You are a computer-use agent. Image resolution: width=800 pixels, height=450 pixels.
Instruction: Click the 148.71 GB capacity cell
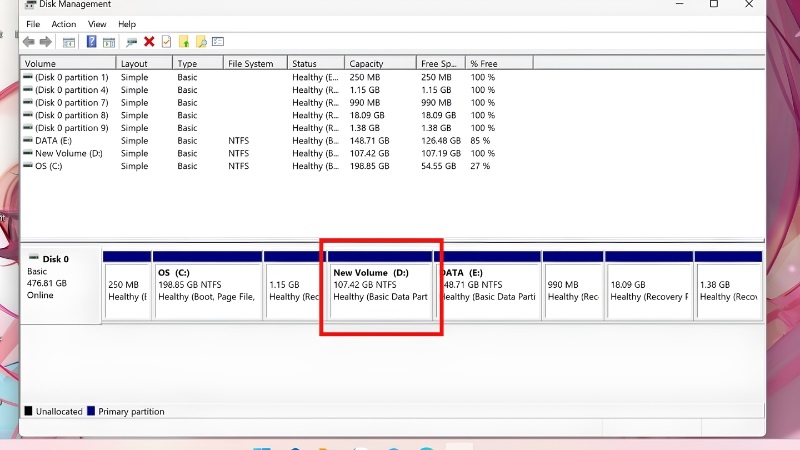pyautogui.click(x=369, y=141)
